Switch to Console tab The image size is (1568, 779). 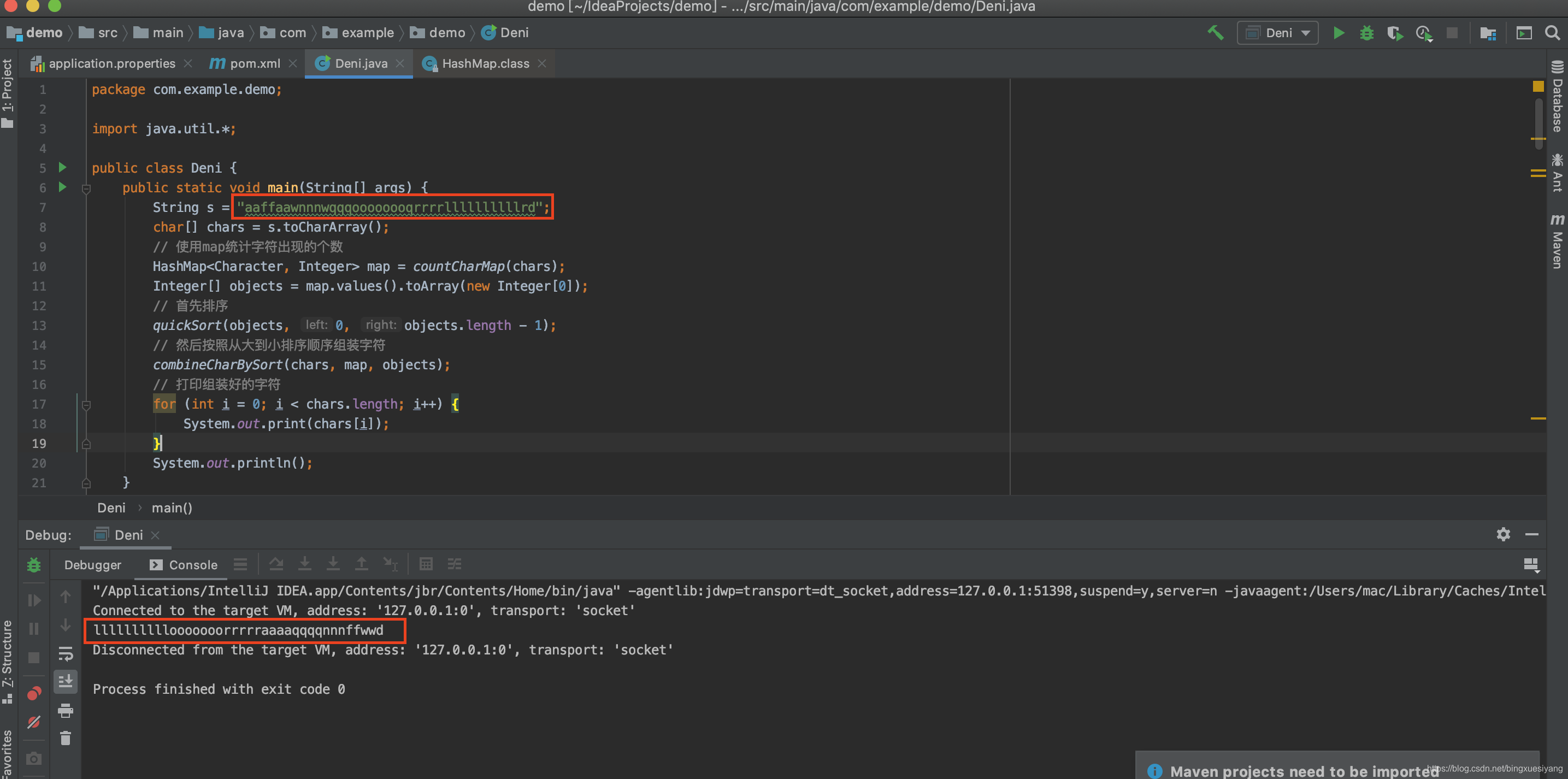[x=183, y=565]
